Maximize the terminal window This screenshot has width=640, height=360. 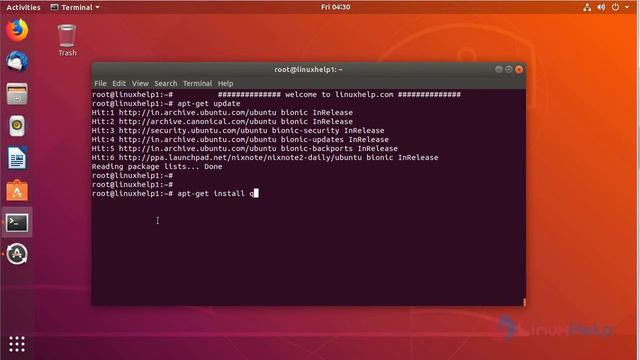tap(509, 69)
